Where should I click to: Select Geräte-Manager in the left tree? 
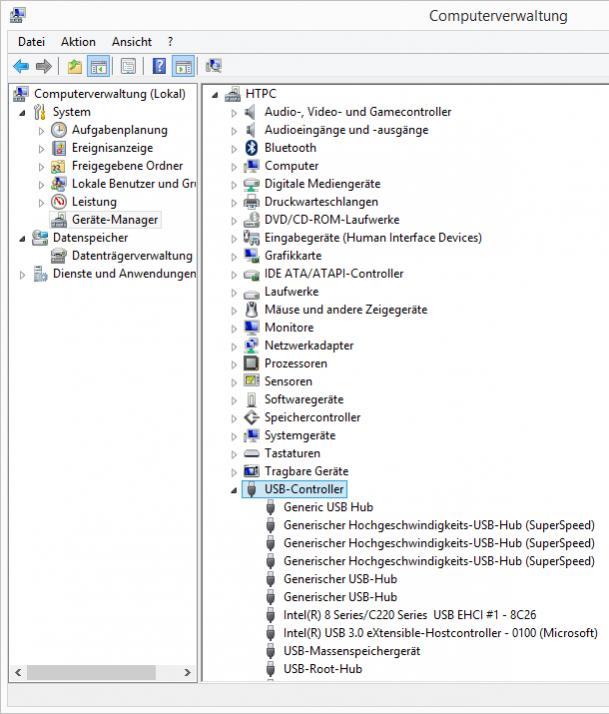115,220
